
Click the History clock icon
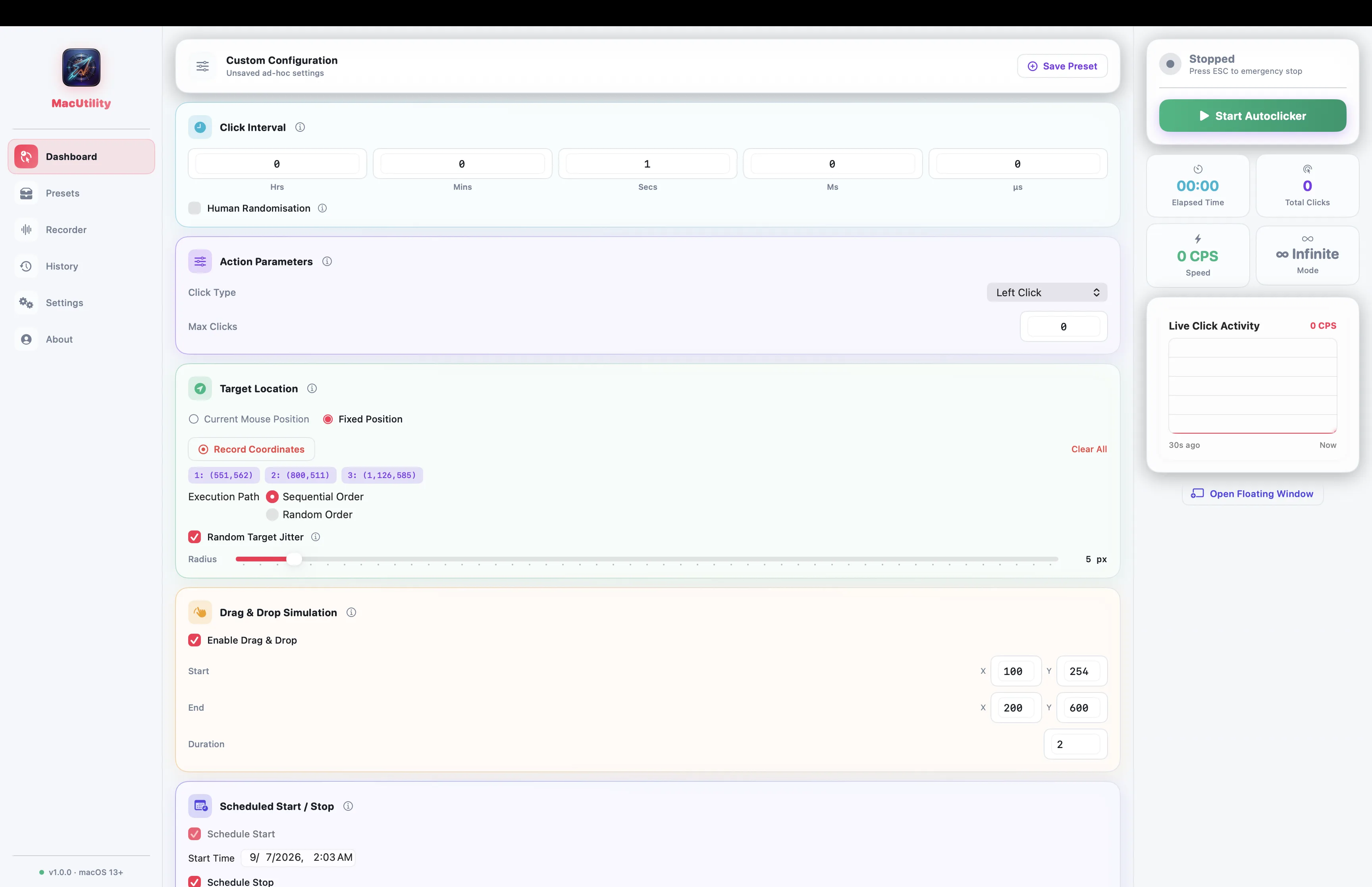27,266
